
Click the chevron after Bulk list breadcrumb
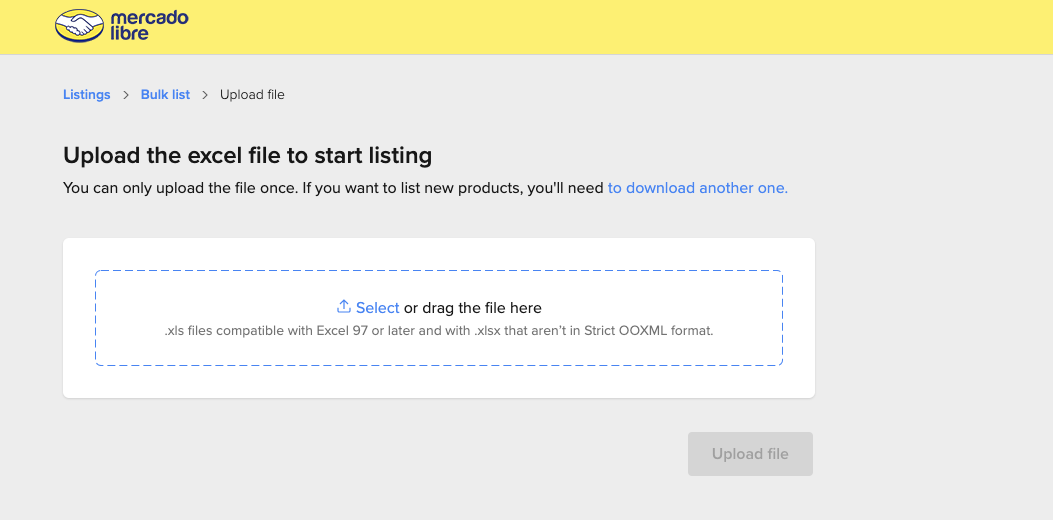[205, 95]
